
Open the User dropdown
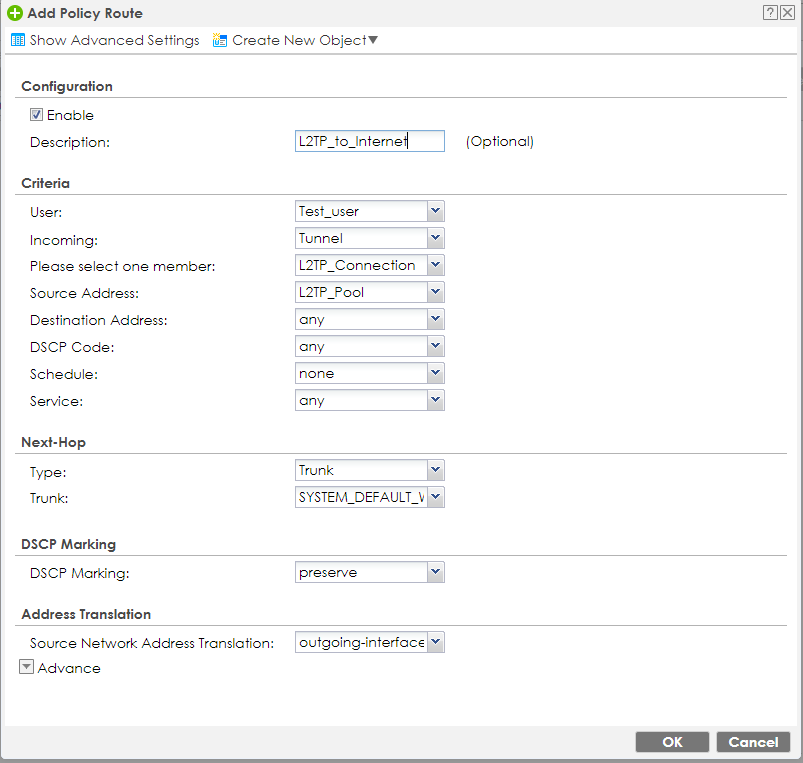point(434,211)
